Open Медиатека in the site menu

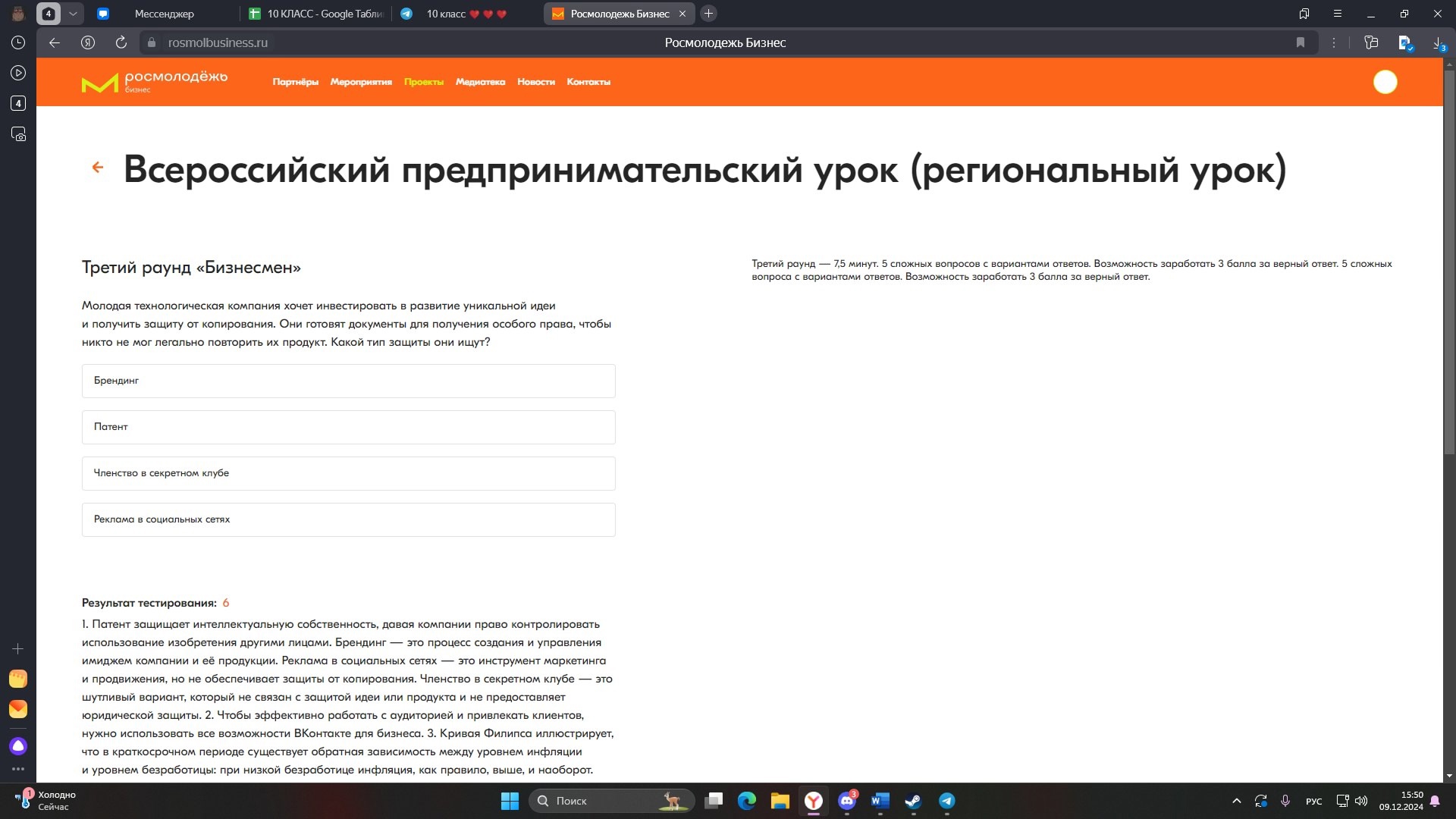point(480,82)
